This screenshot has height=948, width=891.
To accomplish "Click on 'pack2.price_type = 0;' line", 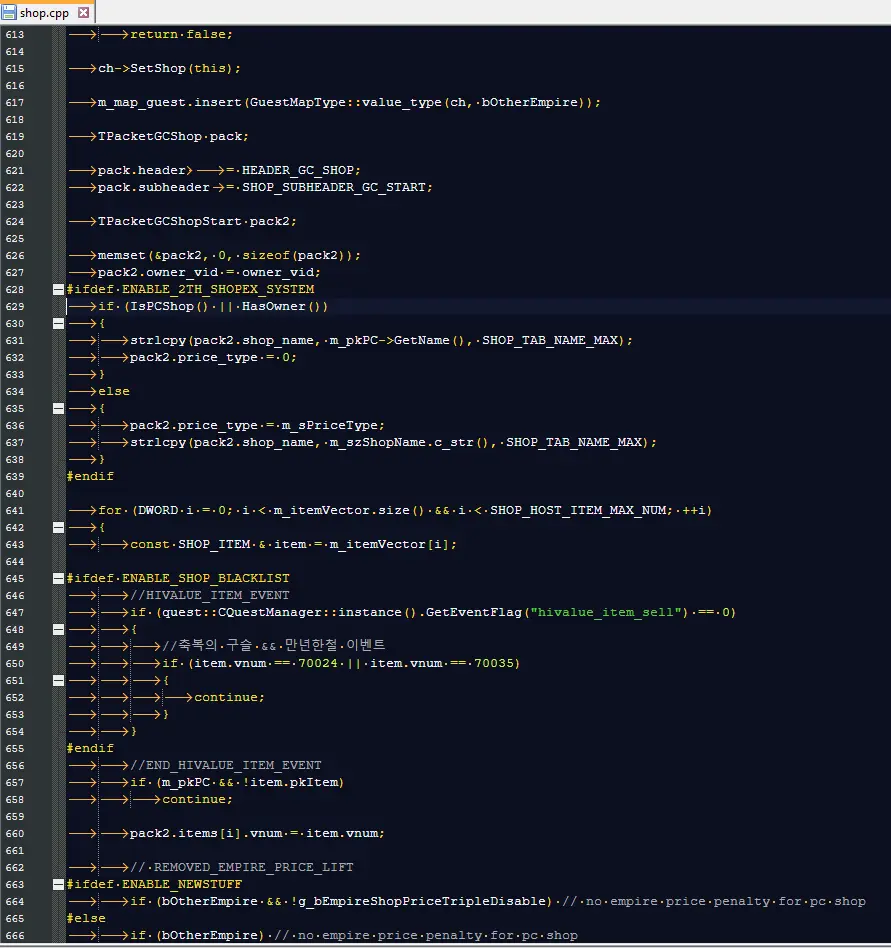I will pos(213,357).
